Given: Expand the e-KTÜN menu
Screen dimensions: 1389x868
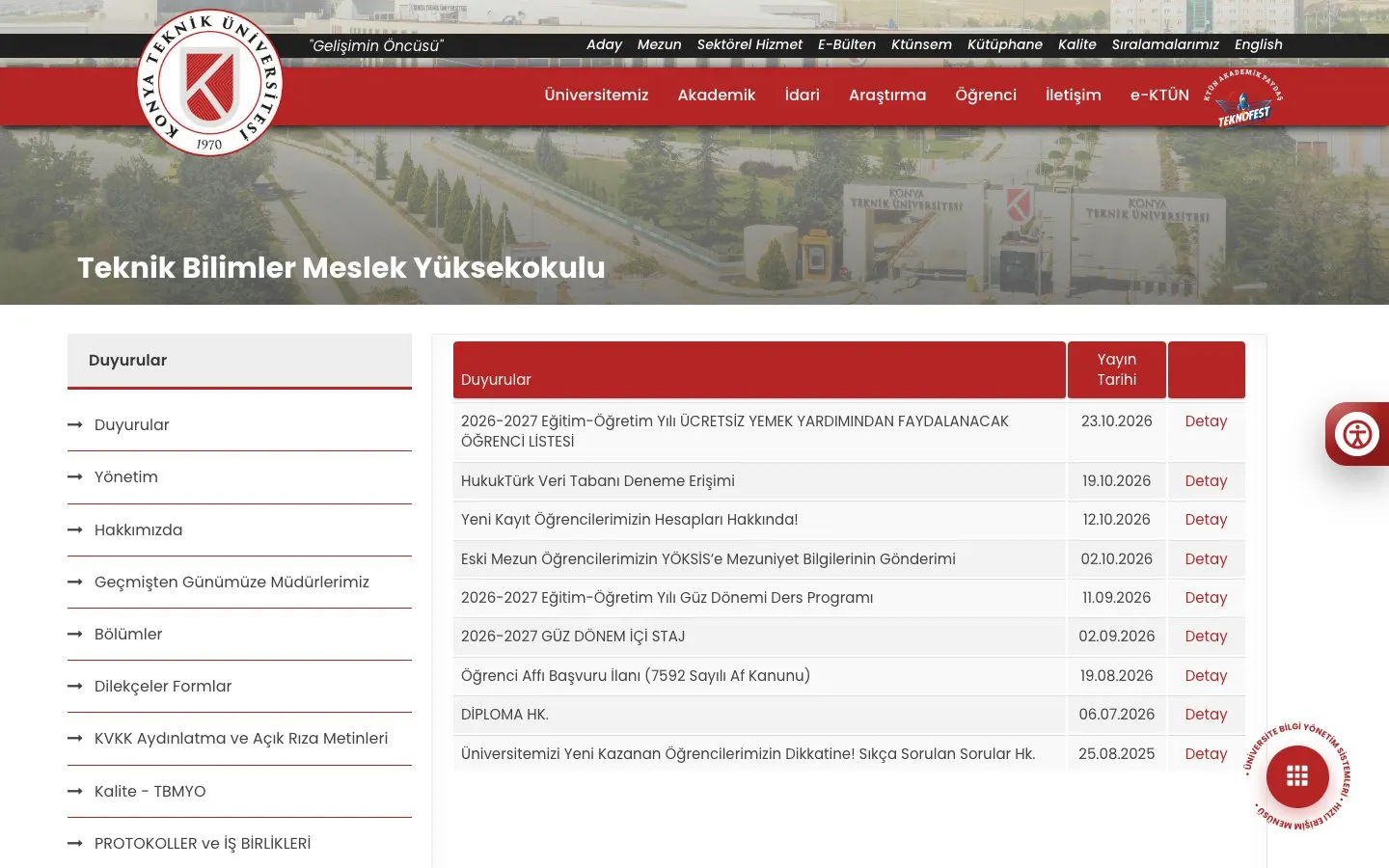Looking at the screenshot, I should coord(1159,95).
